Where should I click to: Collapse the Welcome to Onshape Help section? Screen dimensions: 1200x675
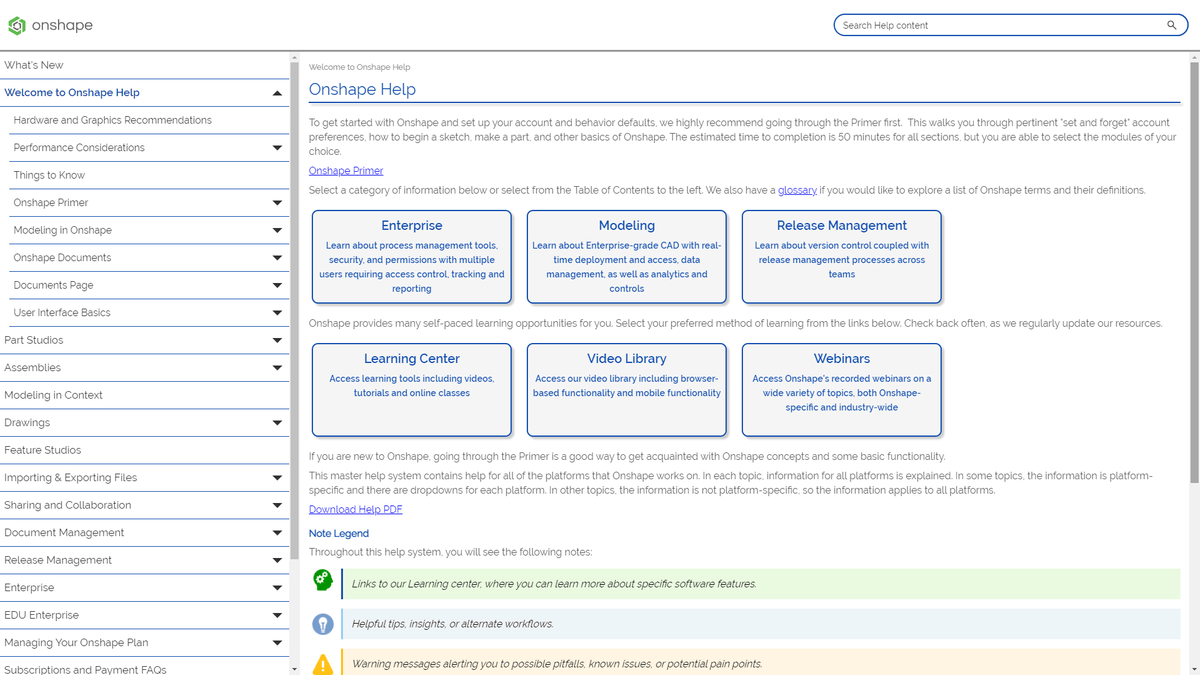click(x=277, y=93)
